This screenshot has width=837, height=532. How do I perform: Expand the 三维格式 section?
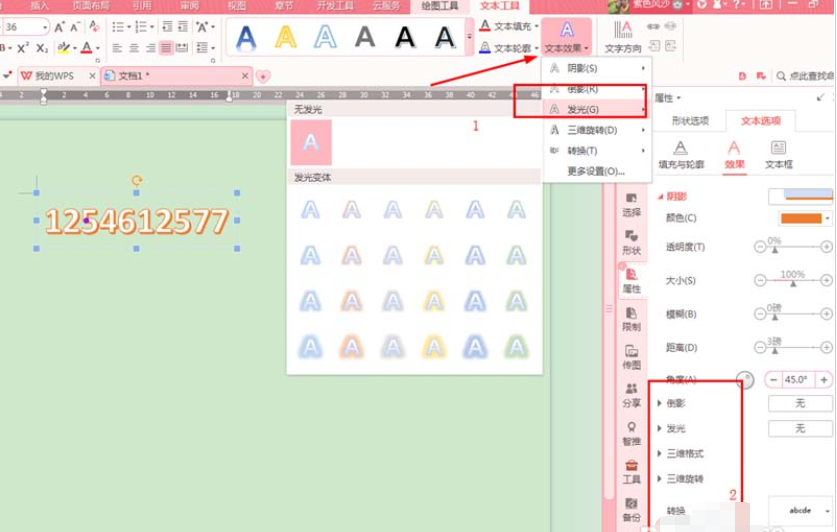(660, 453)
